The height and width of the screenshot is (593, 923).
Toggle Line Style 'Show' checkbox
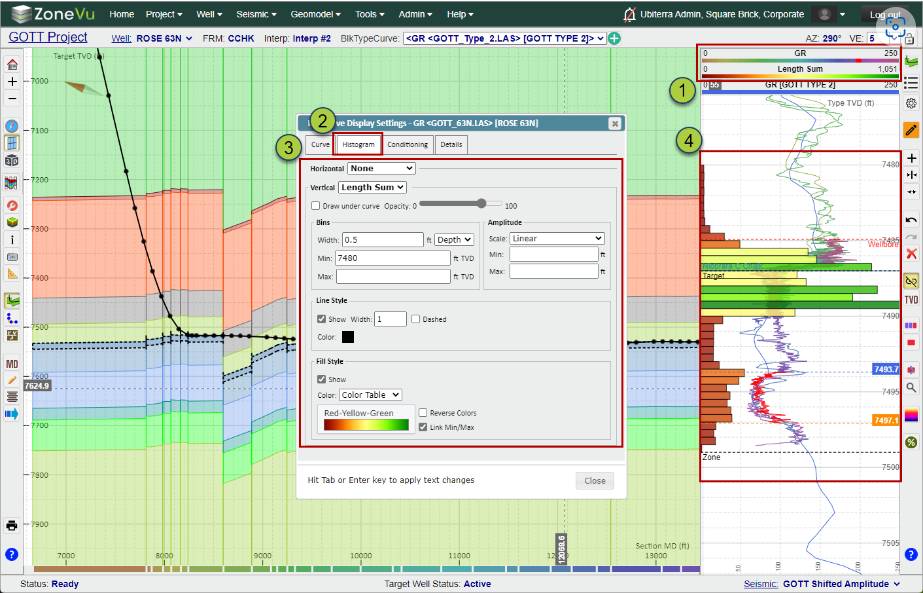321,319
